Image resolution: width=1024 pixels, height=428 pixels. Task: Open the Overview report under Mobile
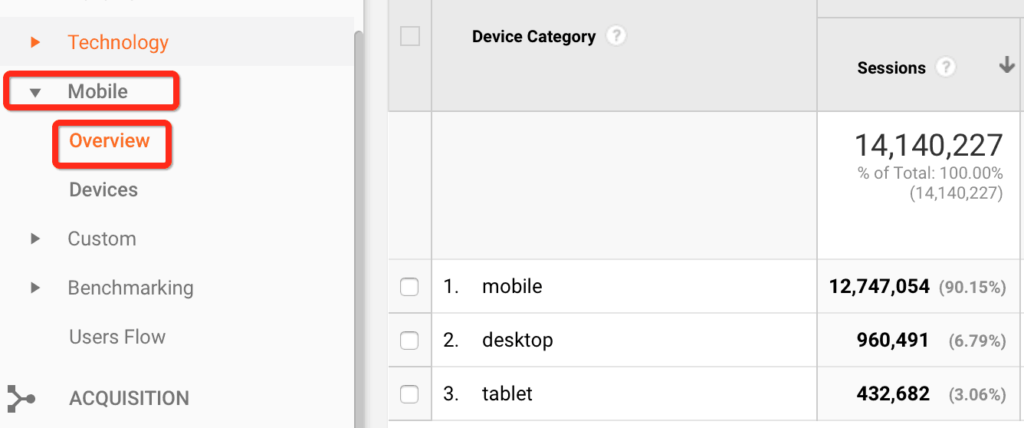coord(110,140)
